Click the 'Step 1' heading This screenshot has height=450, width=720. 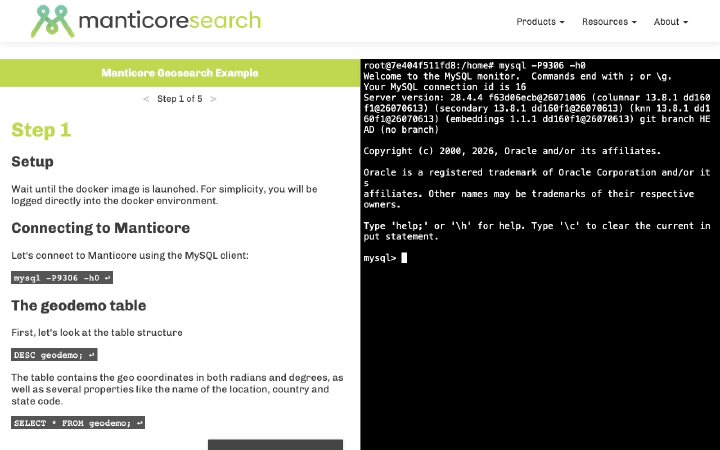point(41,130)
